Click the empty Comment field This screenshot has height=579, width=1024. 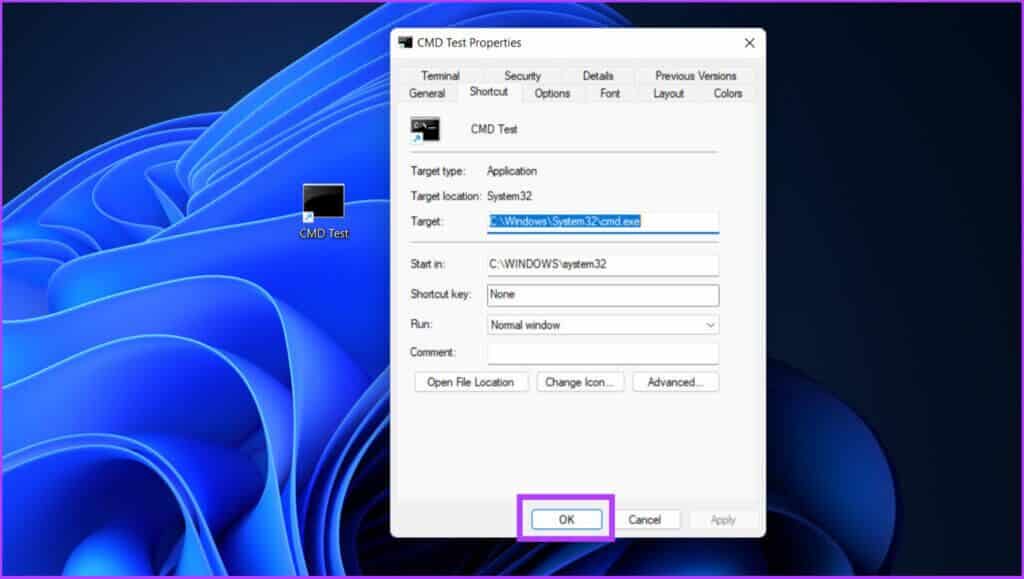pos(603,353)
